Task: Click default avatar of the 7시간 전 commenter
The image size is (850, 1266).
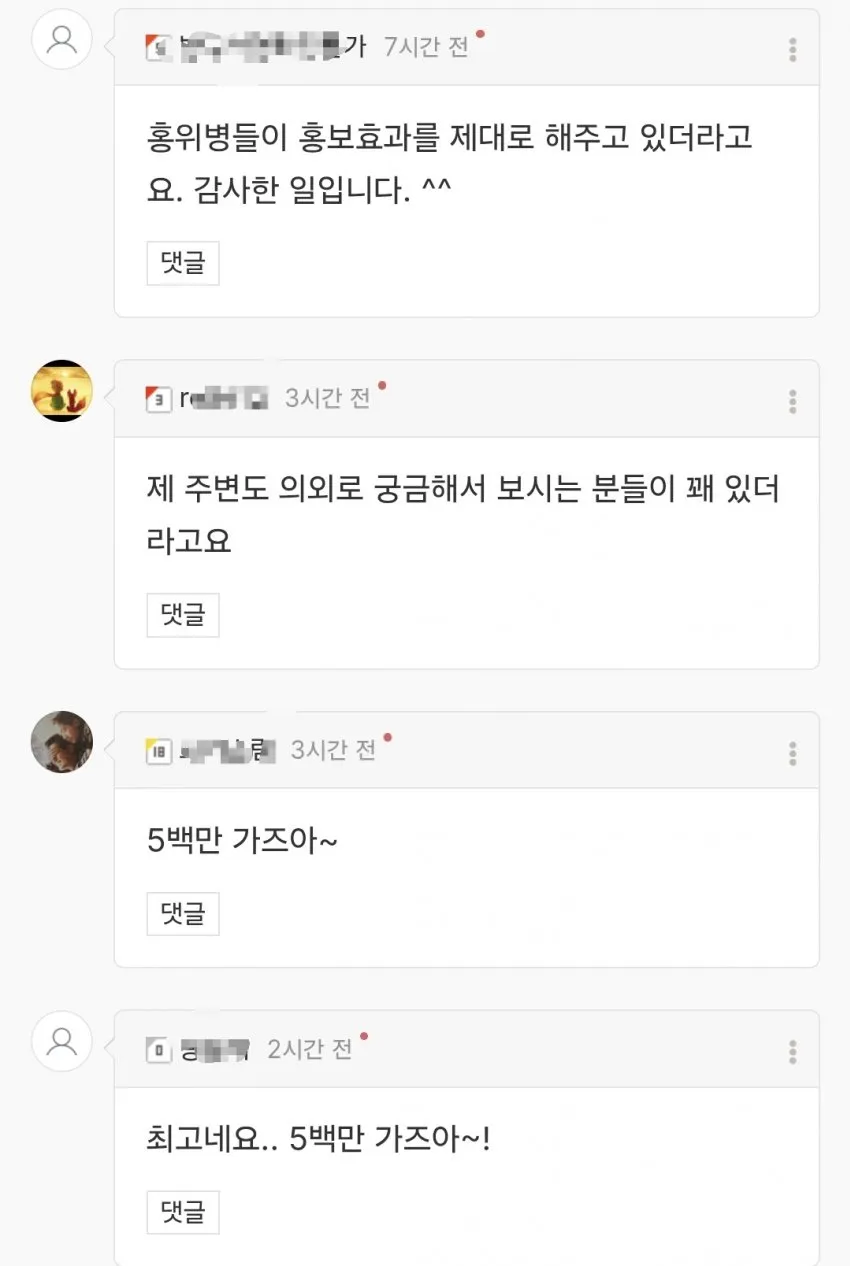Action: pyautogui.click(x=62, y=40)
